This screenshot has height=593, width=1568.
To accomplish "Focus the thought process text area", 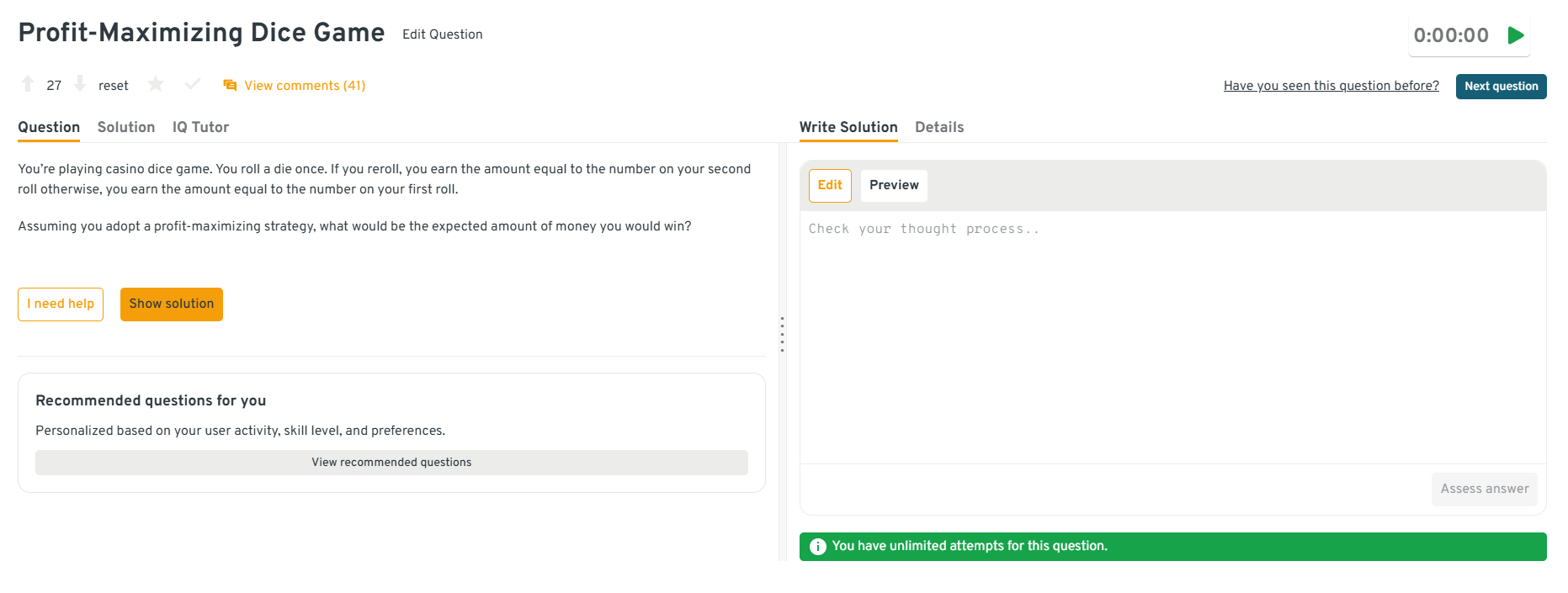I will (x=1172, y=336).
